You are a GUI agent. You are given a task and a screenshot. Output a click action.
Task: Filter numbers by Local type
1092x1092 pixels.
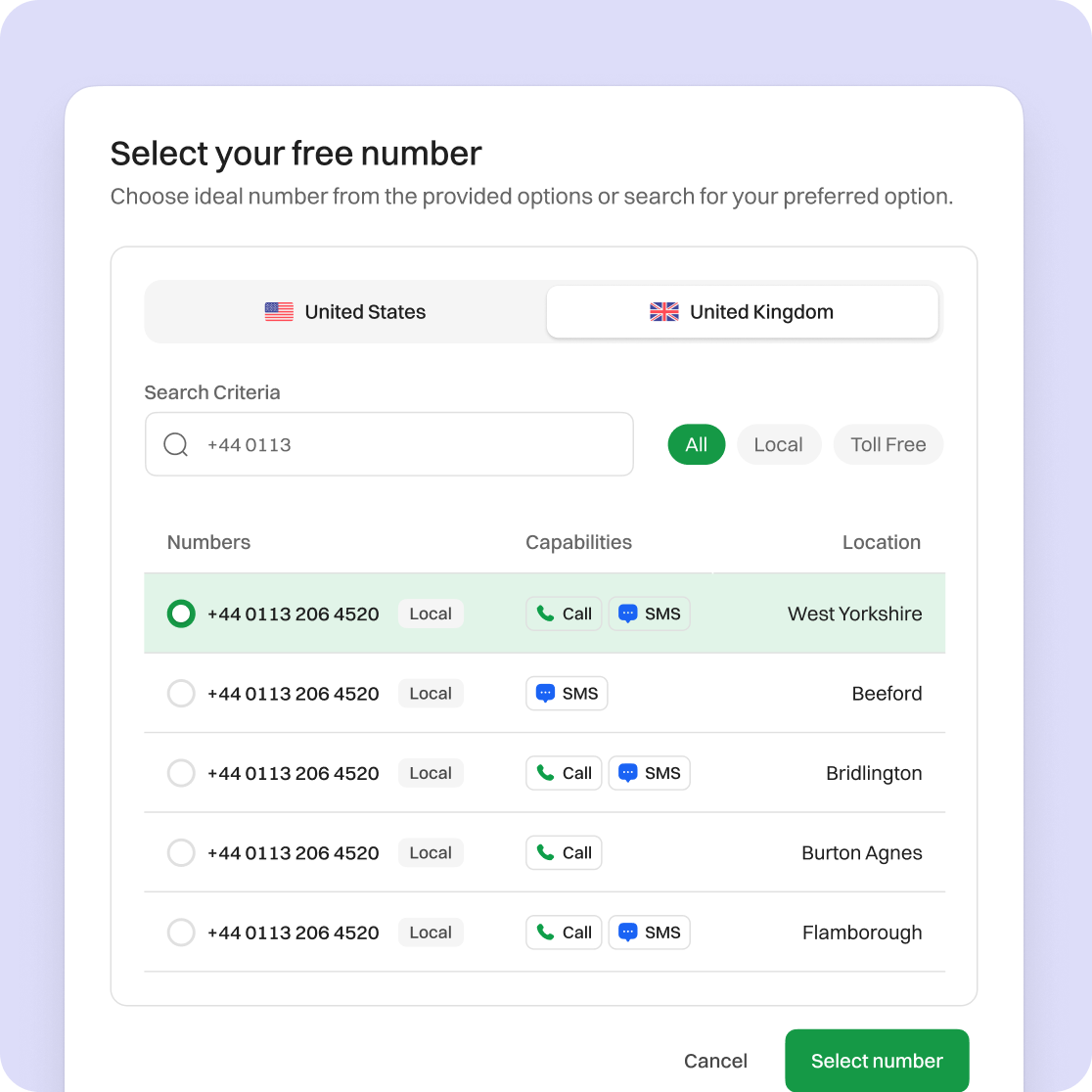point(778,445)
